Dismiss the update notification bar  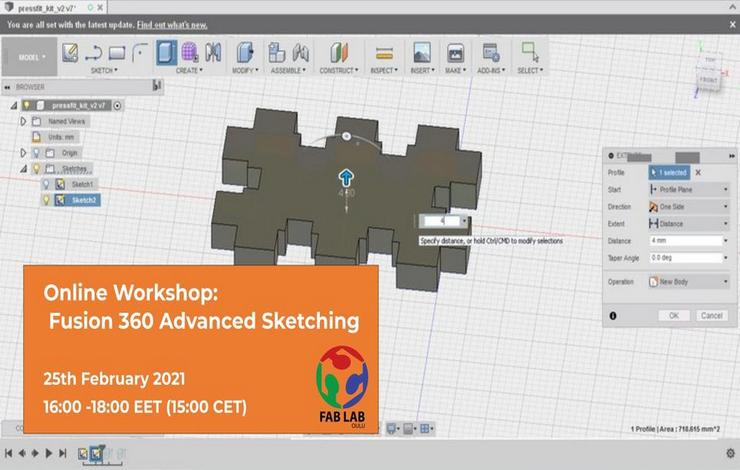tap(732, 25)
